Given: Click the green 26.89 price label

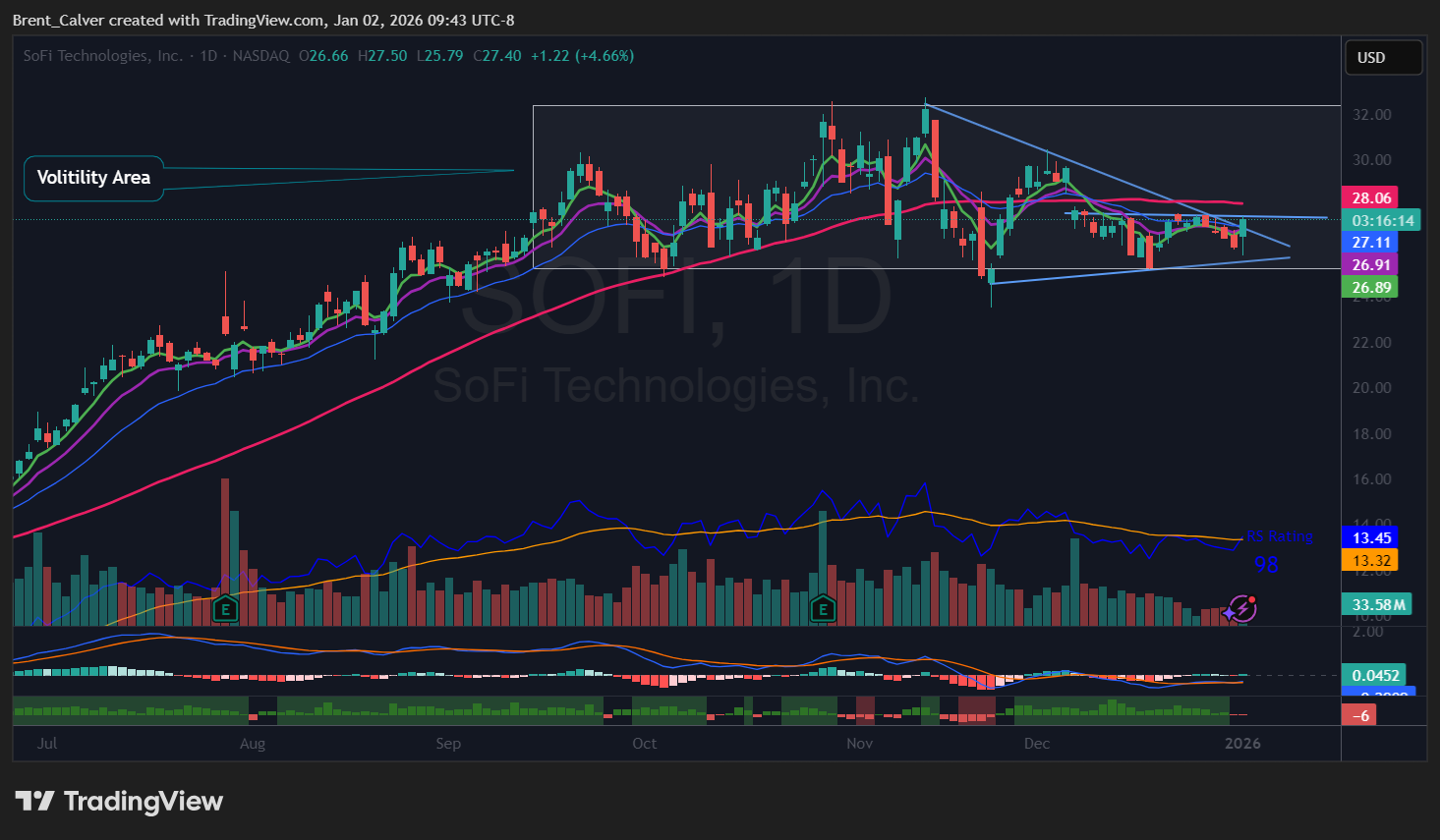Looking at the screenshot, I should [1370, 288].
